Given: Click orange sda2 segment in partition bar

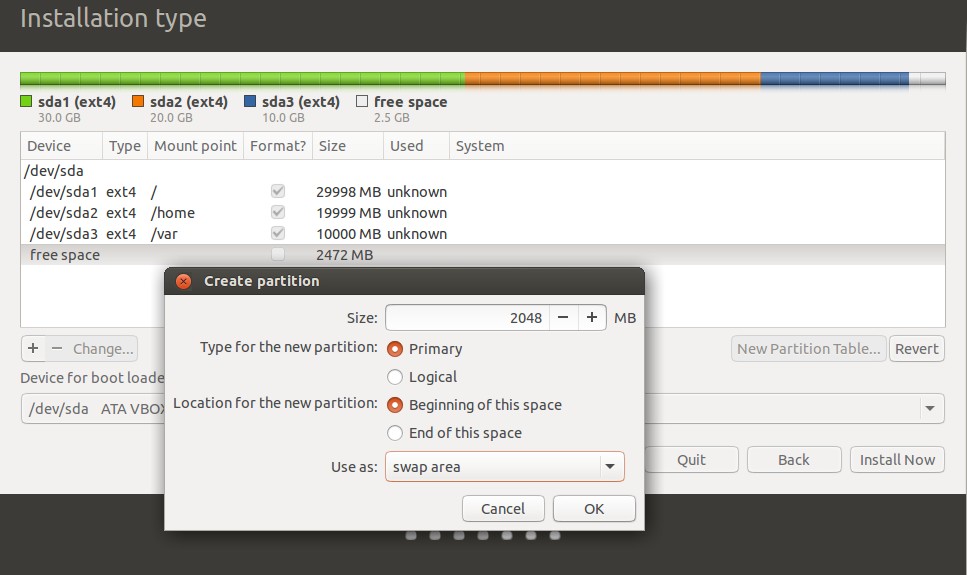Looking at the screenshot, I should click(x=612, y=78).
